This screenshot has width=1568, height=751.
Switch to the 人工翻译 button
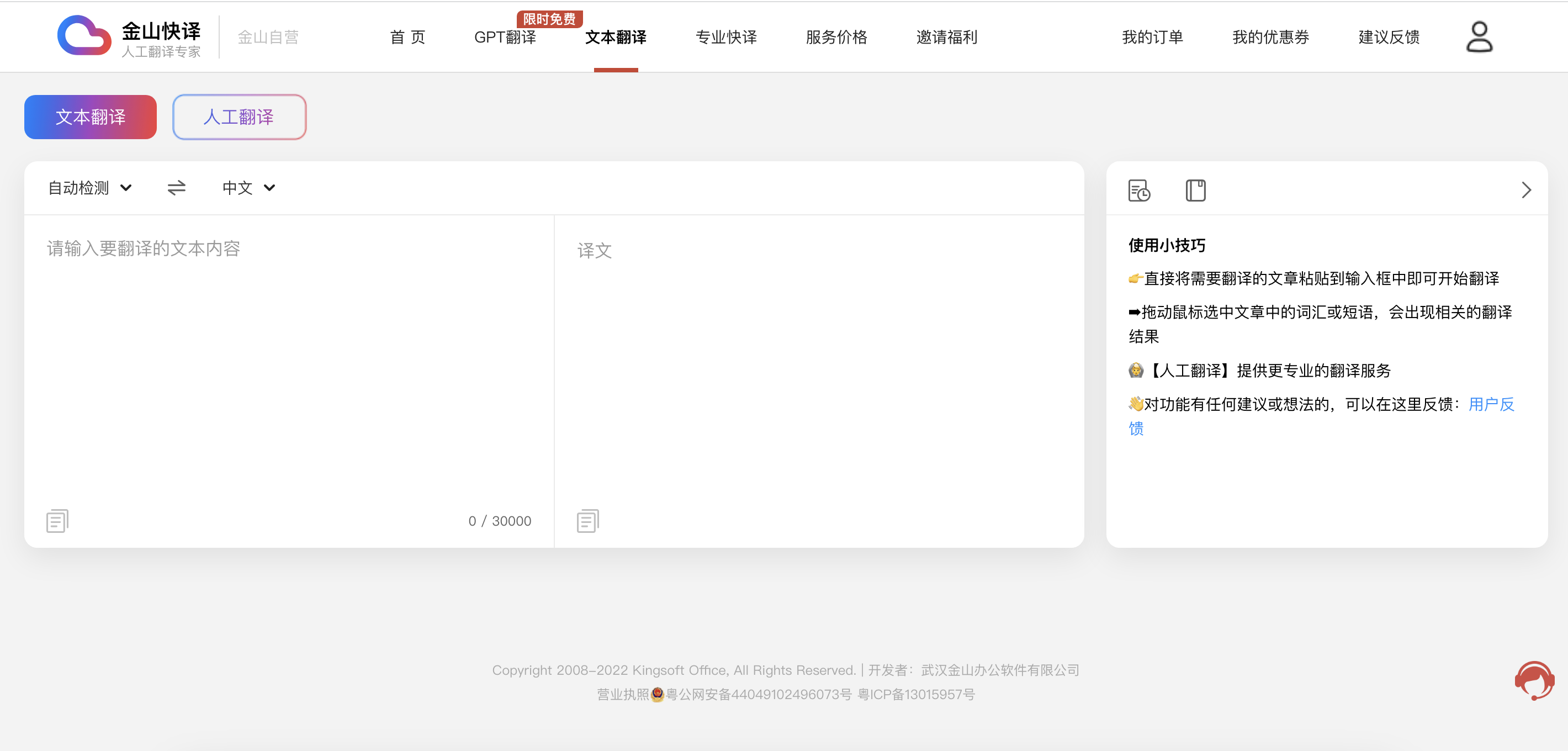tap(239, 117)
